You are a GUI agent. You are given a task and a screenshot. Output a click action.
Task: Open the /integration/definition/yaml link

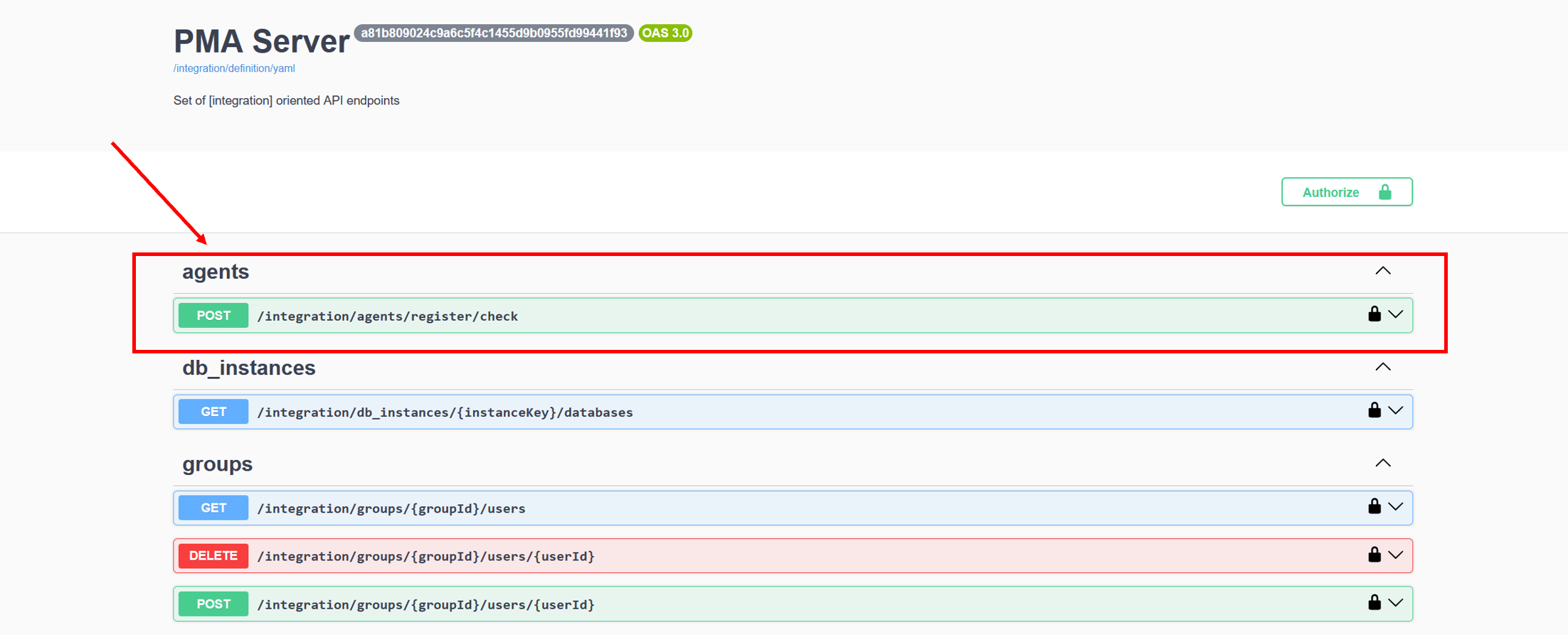tap(234, 68)
